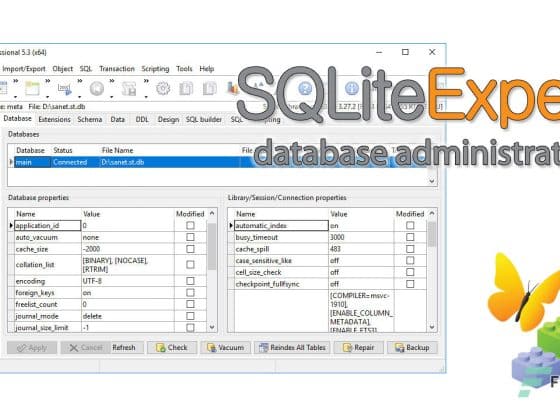The width and height of the screenshot is (560, 420).
Task: Toggle Modified checkbox for foreign_keys
Action: pos(190,292)
